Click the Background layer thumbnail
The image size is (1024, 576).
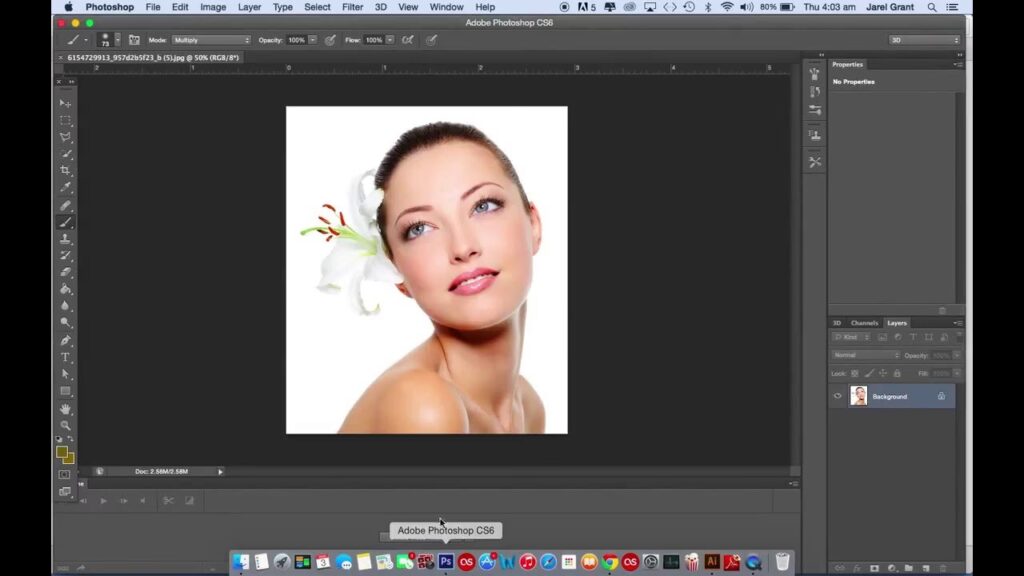(x=859, y=396)
